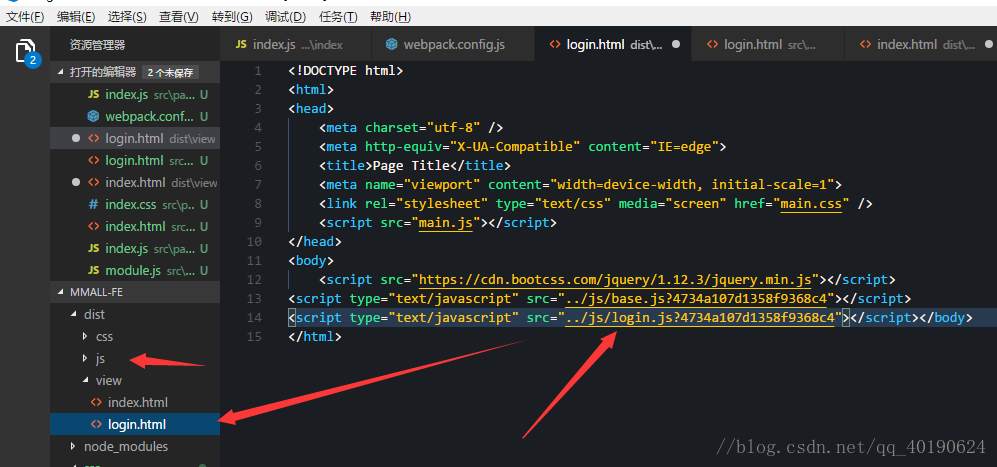Open 查看(V) menu
The image size is (997, 467).
tap(179, 17)
